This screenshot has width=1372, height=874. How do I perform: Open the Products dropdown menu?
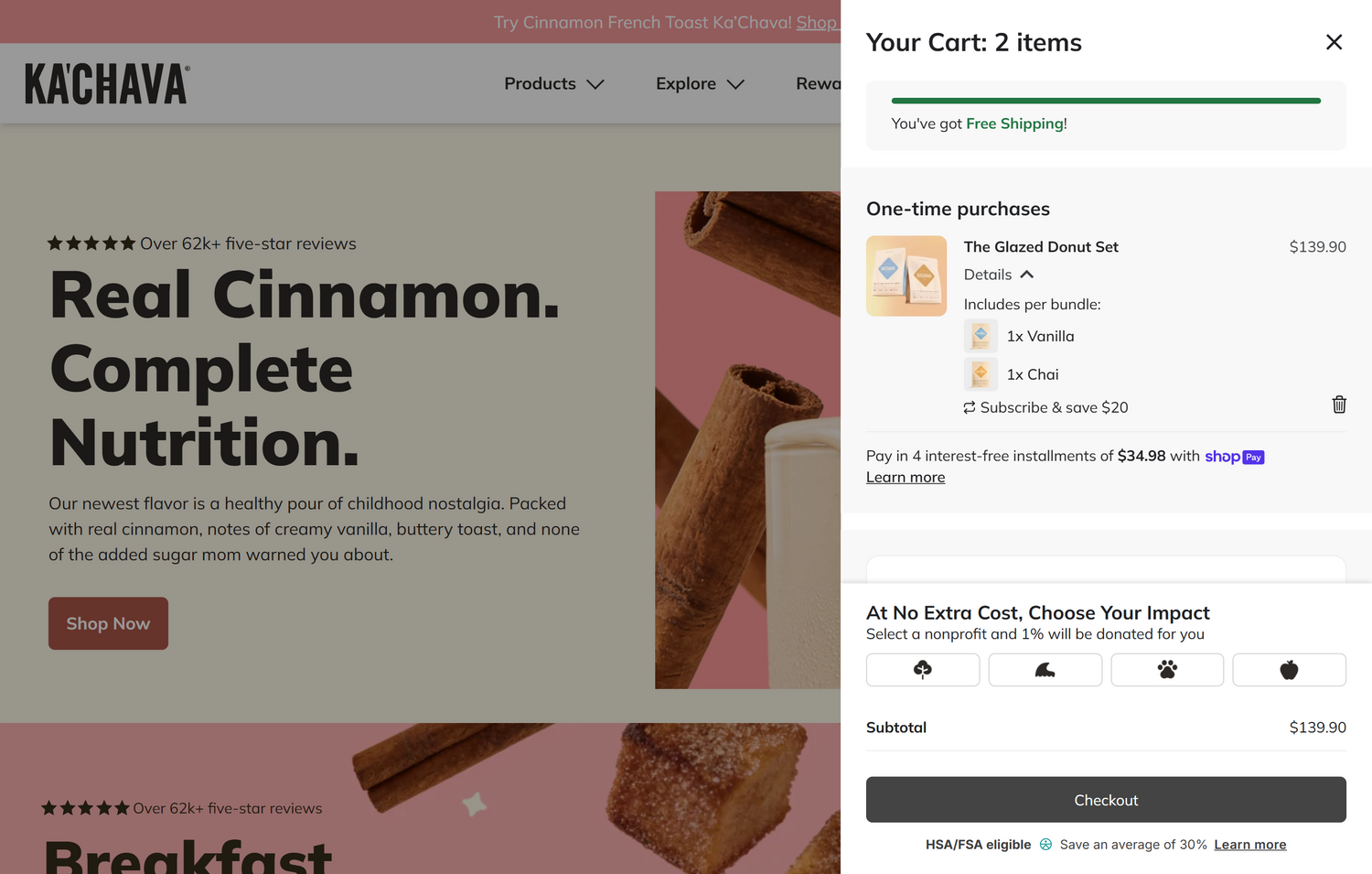pyautogui.click(x=553, y=83)
